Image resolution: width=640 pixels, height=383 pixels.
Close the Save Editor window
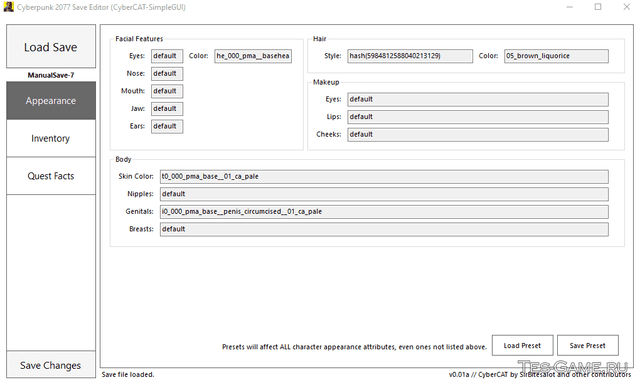click(627, 7)
